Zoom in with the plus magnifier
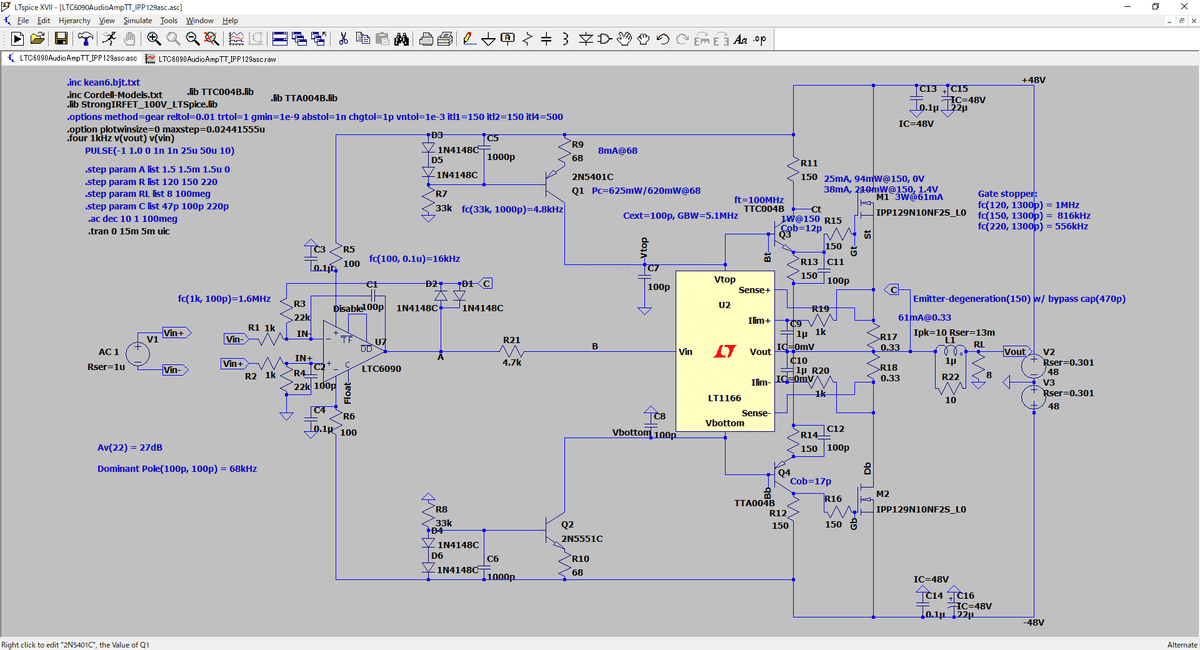The height and width of the screenshot is (650, 1200). click(x=154, y=38)
